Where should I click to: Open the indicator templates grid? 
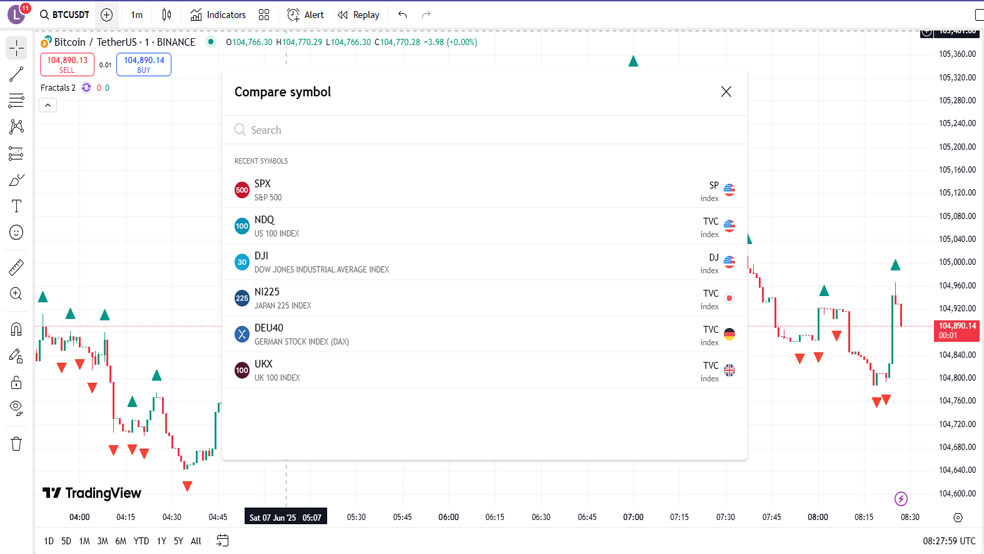pyautogui.click(x=264, y=14)
